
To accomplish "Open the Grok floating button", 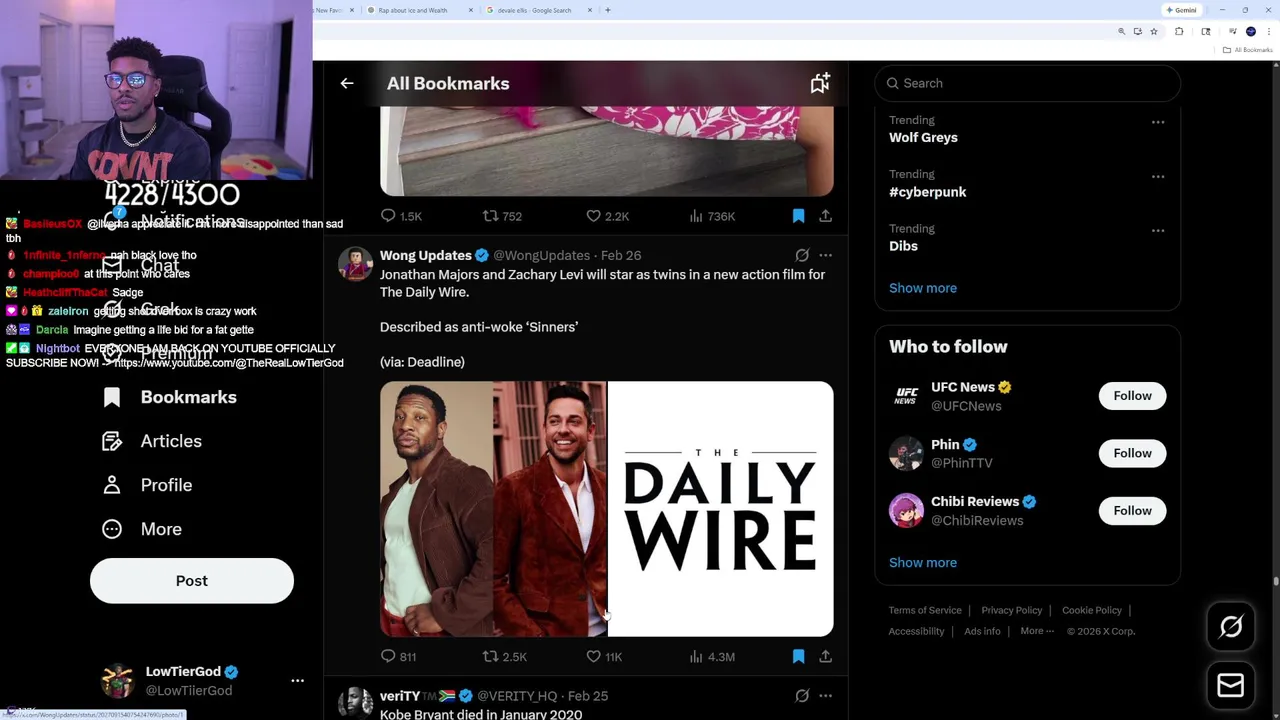I will [1231, 627].
